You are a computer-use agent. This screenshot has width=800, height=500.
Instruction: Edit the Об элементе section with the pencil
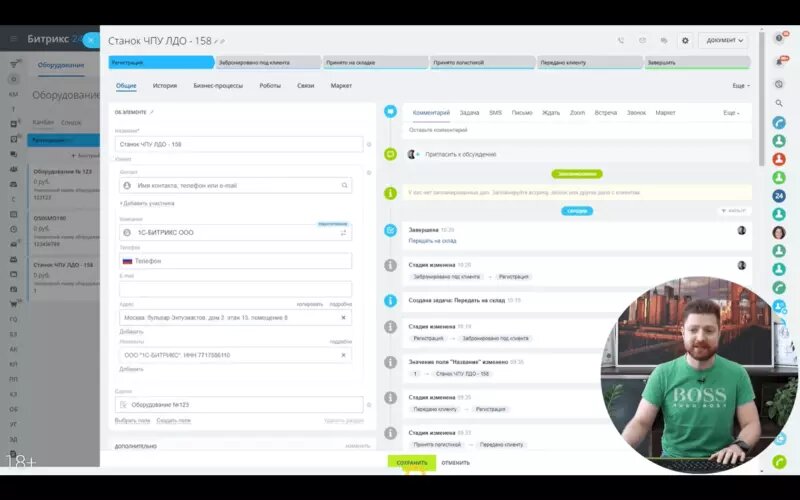tap(152, 112)
